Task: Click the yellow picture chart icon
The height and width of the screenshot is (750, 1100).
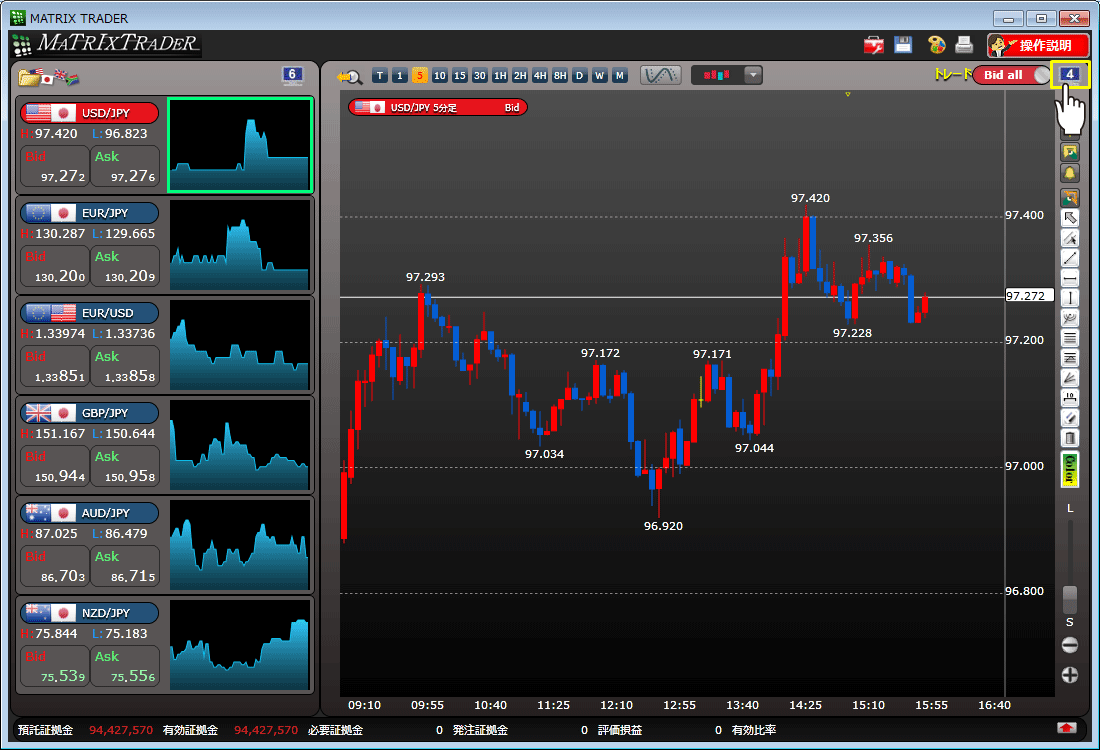Action: point(1070,152)
